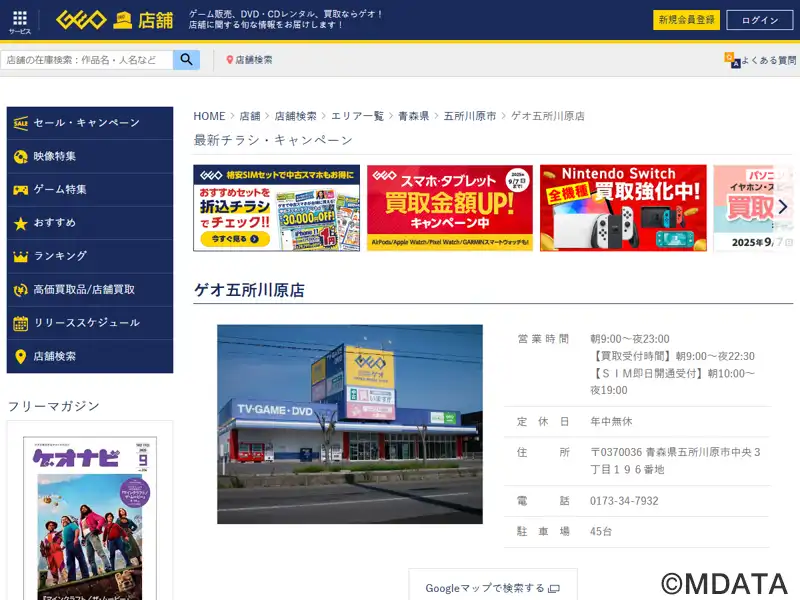Follow the 青森県 breadcrumb link

(413, 116)
